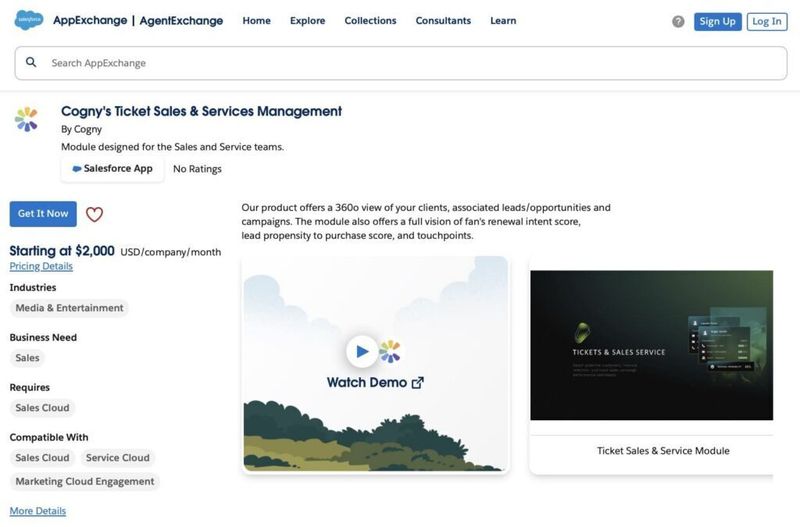Image resolution: width=800 pixels, height=527 pixels.
Task: Open the Pricing Details link
Action: [41, 266]
